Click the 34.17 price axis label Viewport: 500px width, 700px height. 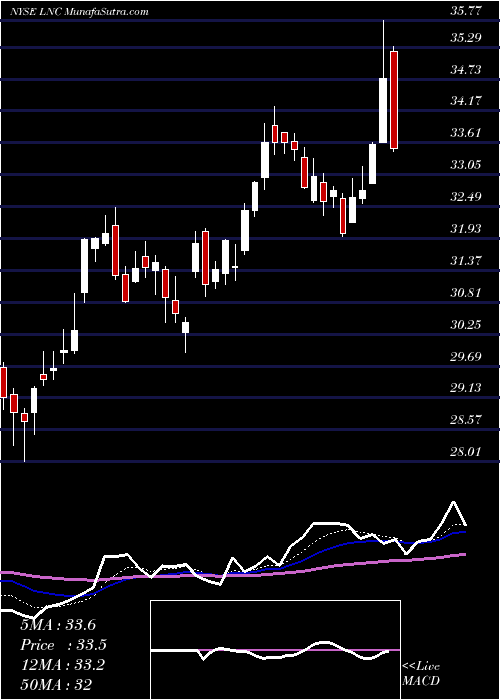click(x=465, y=101)
